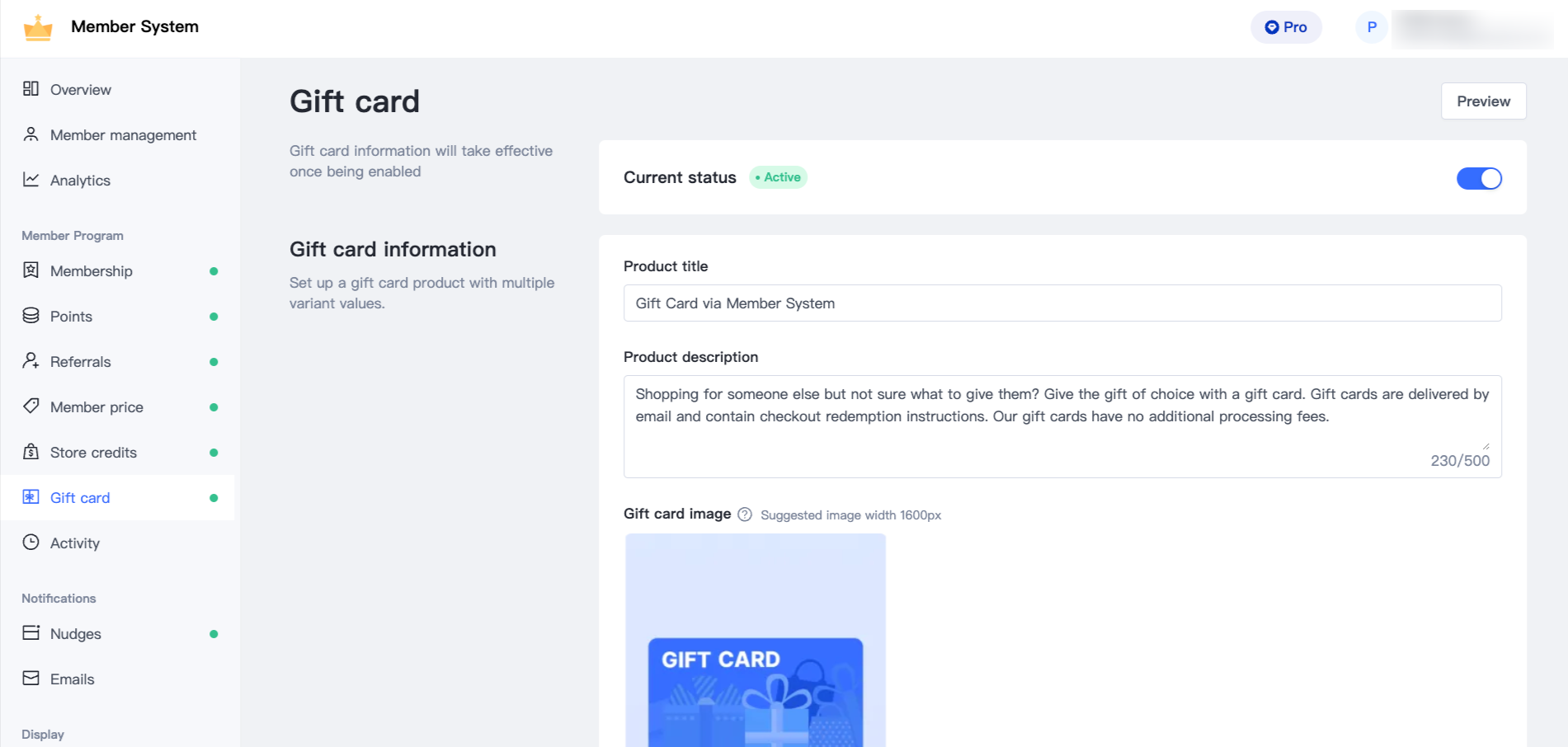Click the gift card image help icon

[744, 514]
